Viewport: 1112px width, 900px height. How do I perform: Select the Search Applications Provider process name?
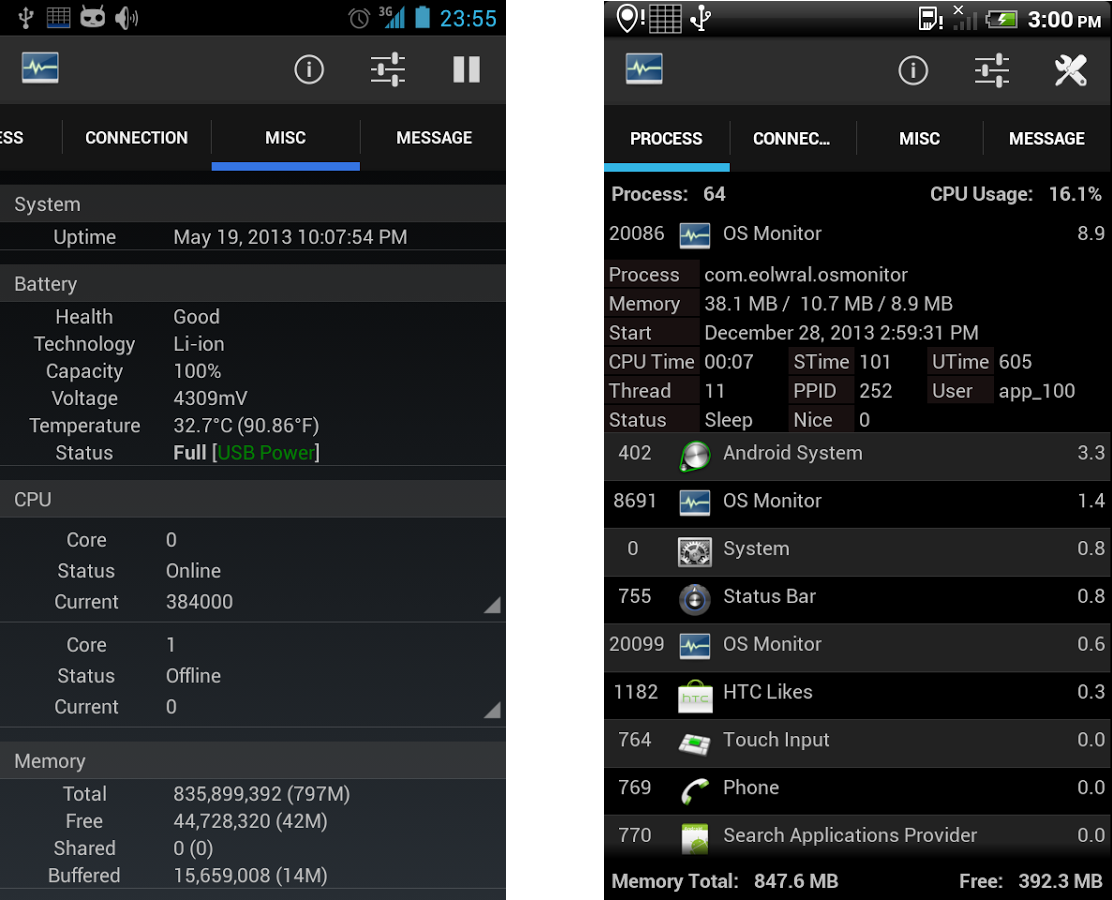pos(850,835)
